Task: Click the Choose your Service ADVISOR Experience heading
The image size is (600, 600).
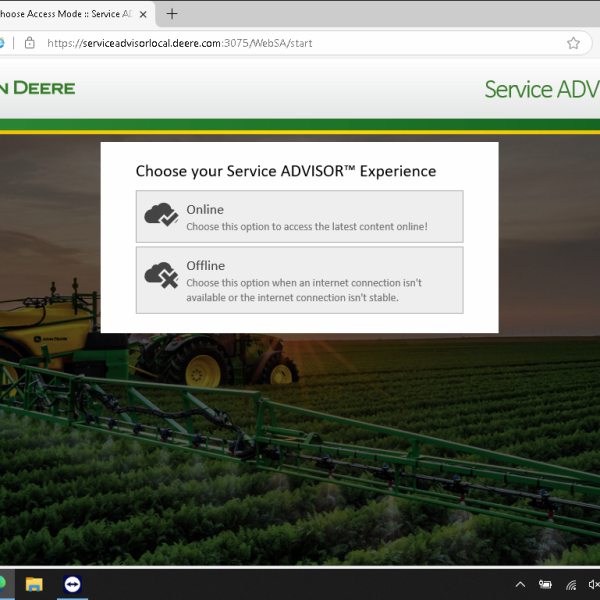Action: tap(286, 171)
